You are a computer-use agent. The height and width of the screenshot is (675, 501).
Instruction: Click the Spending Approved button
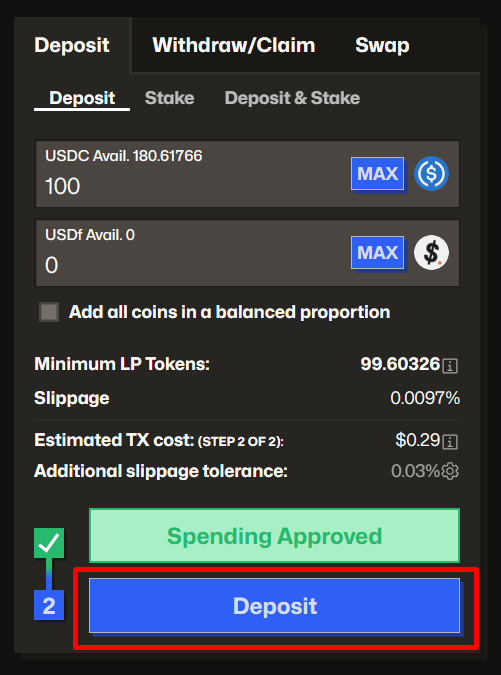(x=275, y=536)
